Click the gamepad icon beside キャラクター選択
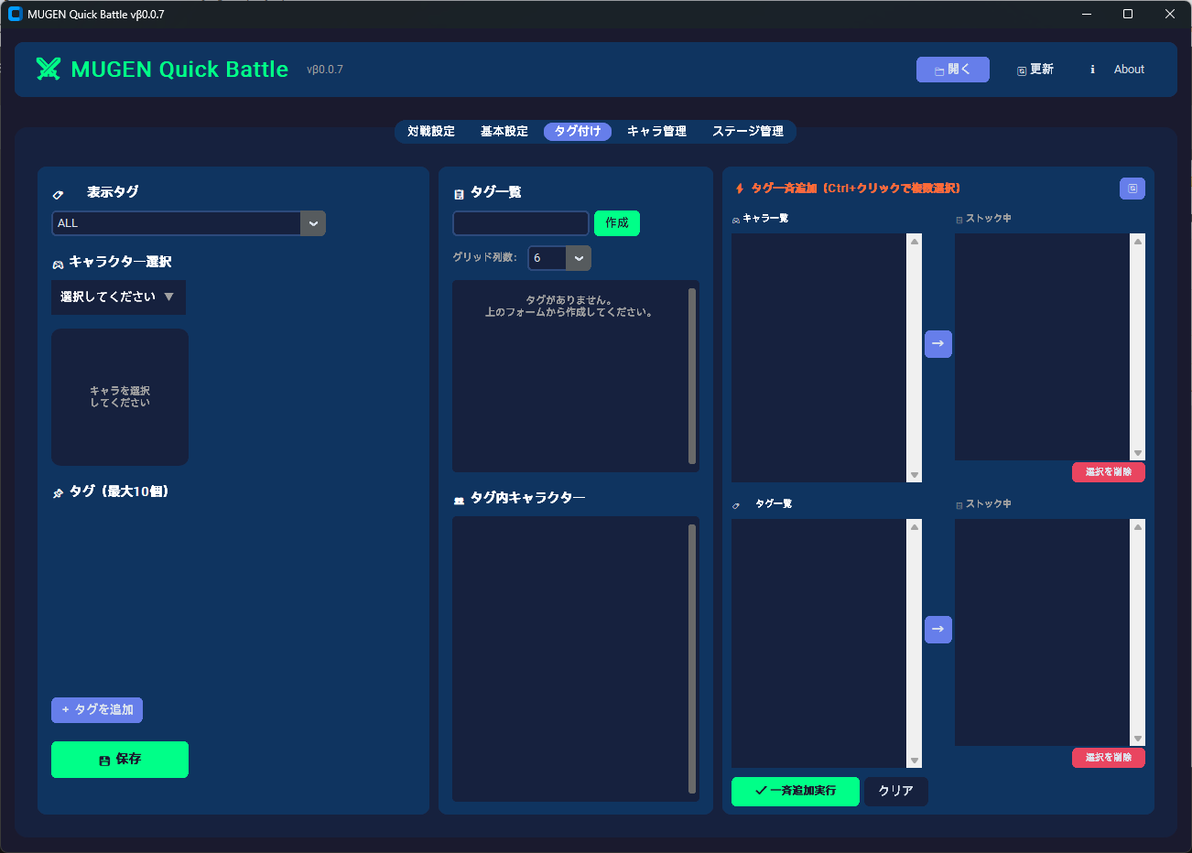 [x=58, y=264]
